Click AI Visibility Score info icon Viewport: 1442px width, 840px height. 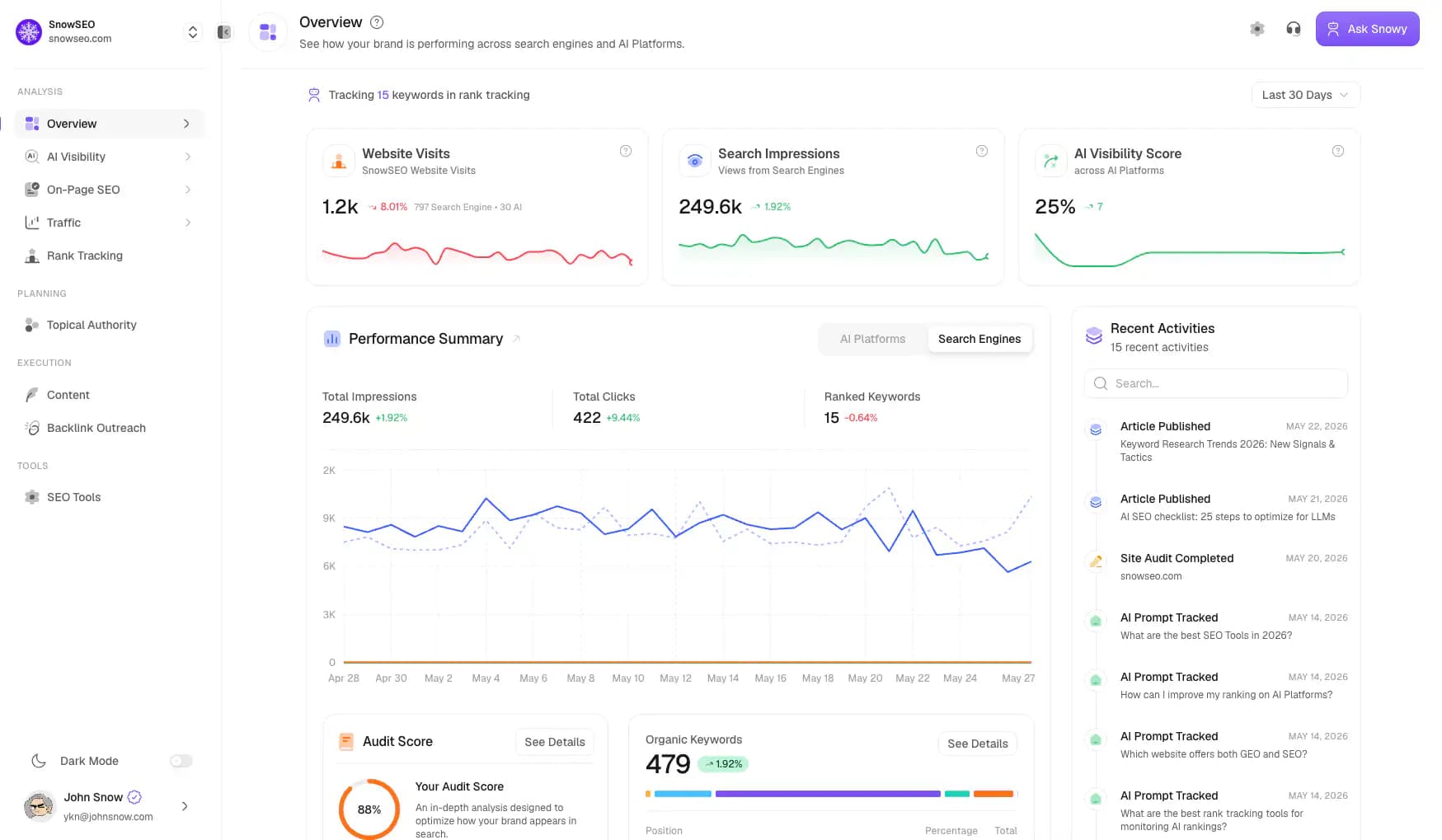tap(1338, 151)
